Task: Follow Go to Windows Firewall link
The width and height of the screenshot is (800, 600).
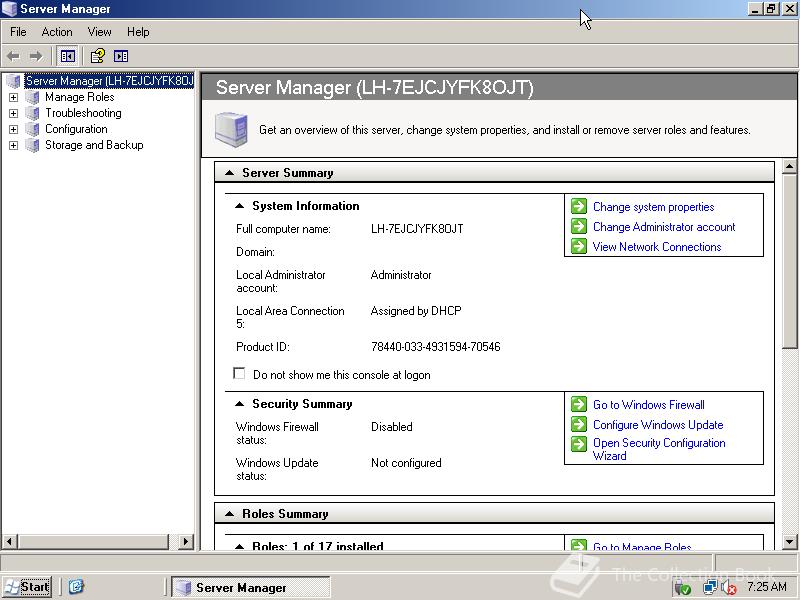Action: (648, 405)
